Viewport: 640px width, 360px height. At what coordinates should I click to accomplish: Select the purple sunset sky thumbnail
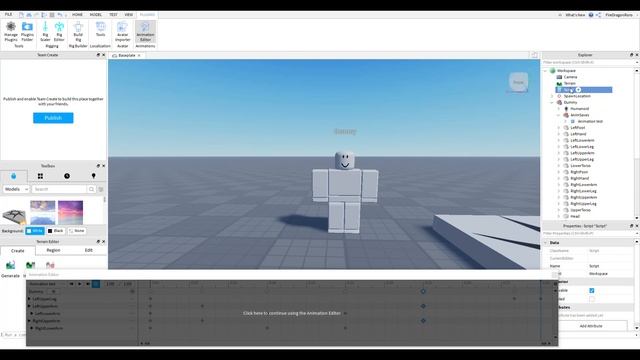(70, 212)
